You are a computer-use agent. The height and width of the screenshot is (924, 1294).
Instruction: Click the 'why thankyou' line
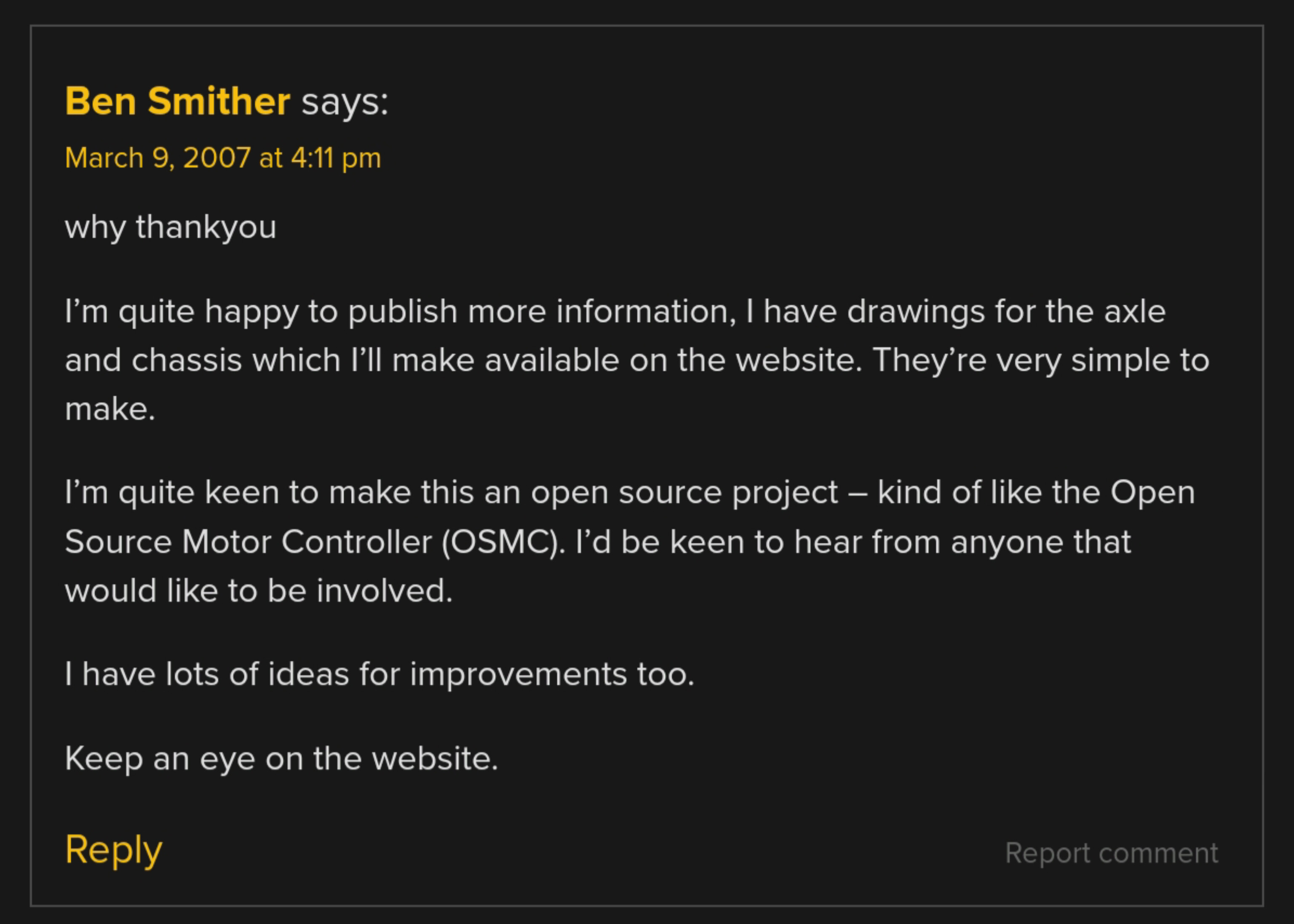pos(171,227)
